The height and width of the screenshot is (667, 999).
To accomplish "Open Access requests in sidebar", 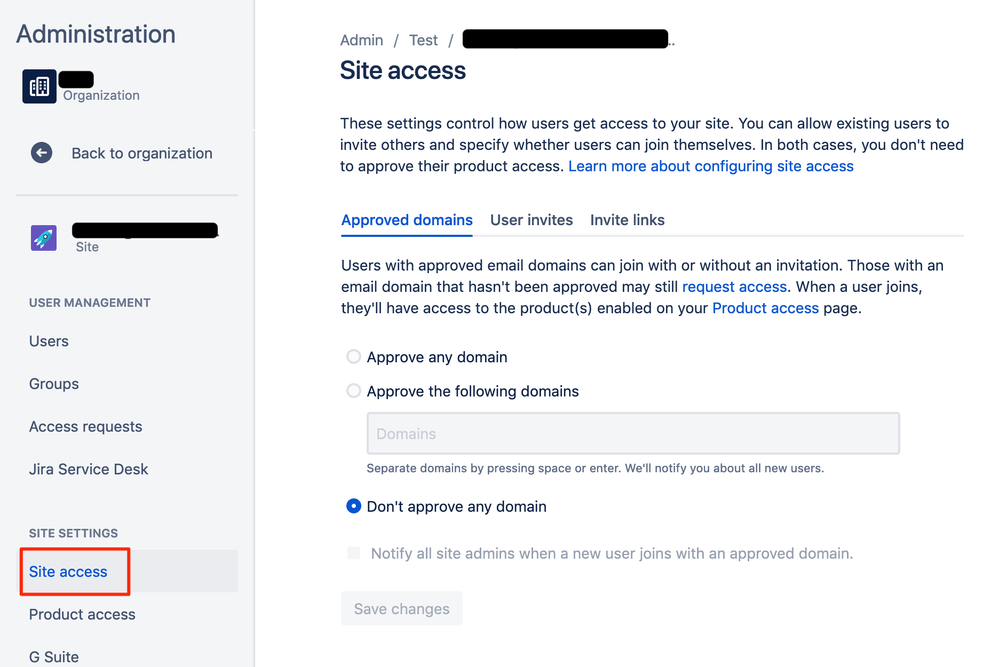I will pos(86,426).
